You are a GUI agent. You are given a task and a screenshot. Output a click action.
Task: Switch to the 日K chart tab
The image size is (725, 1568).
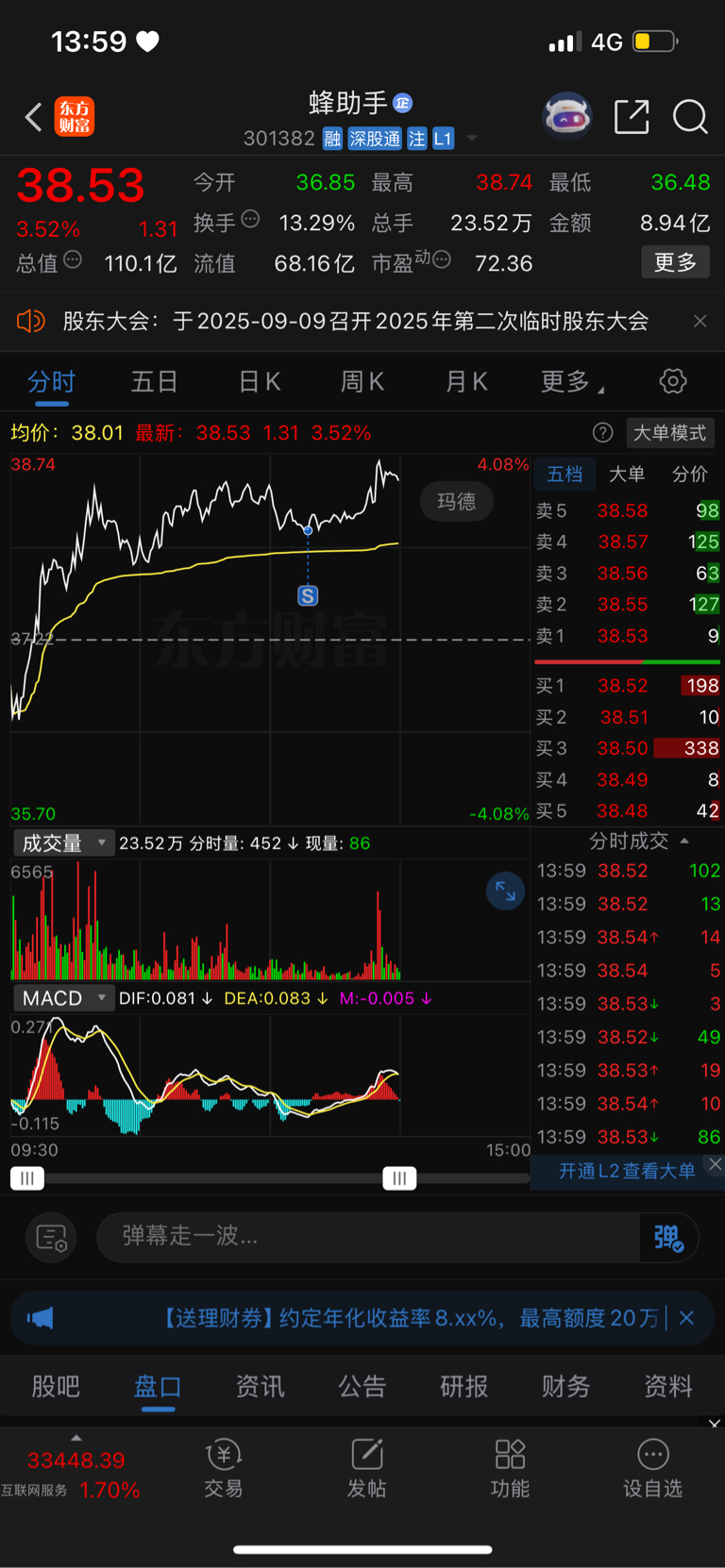click(x=260, y=382)
